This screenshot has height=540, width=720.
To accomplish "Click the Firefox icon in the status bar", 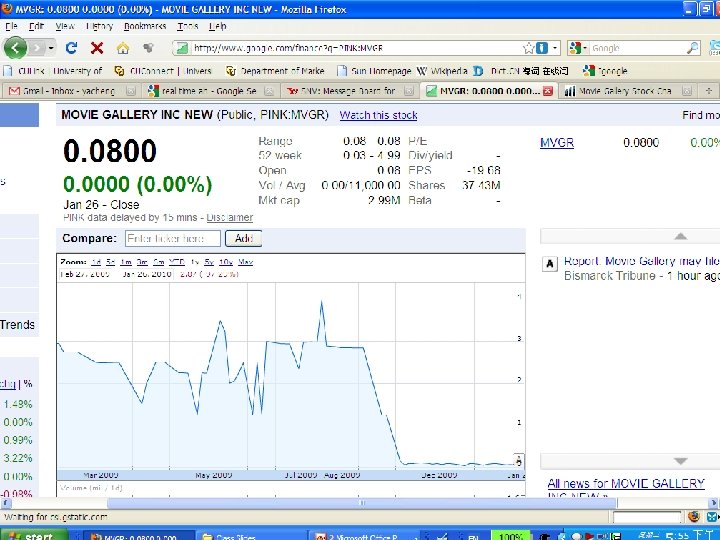I will tap(693, 517).
